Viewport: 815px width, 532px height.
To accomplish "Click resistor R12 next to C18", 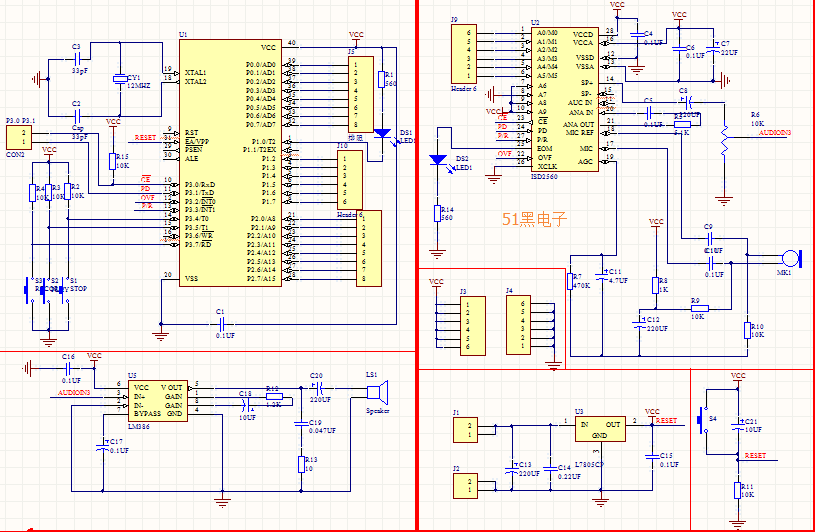I will point(274,397).
